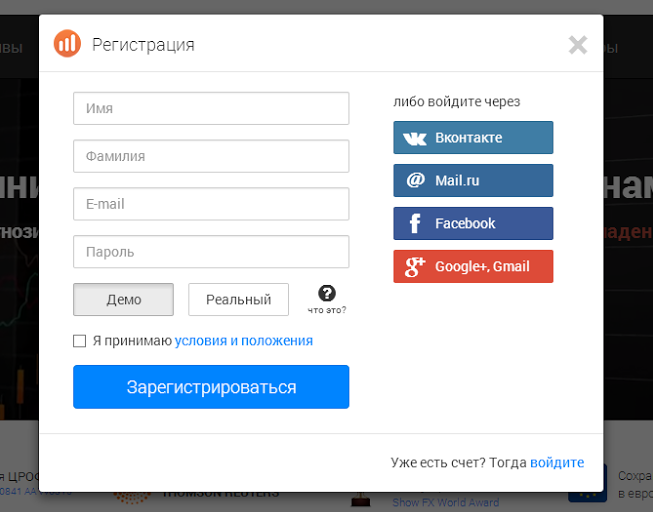This screenshot has width=653, height=512.
Task: Select the Реальный account type
Action: coord(238,300)
